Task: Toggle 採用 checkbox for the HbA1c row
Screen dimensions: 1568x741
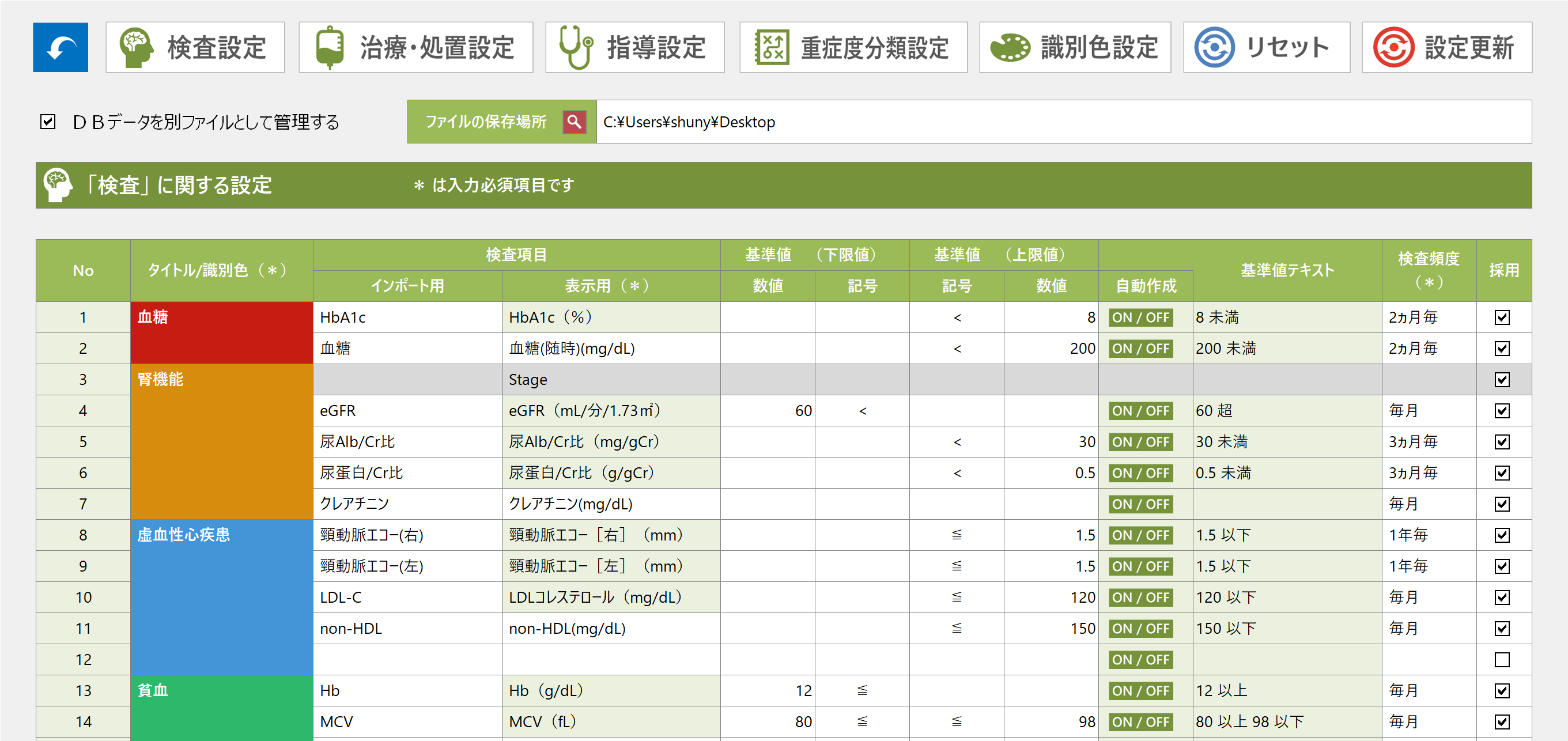Action: (1502, 317)
